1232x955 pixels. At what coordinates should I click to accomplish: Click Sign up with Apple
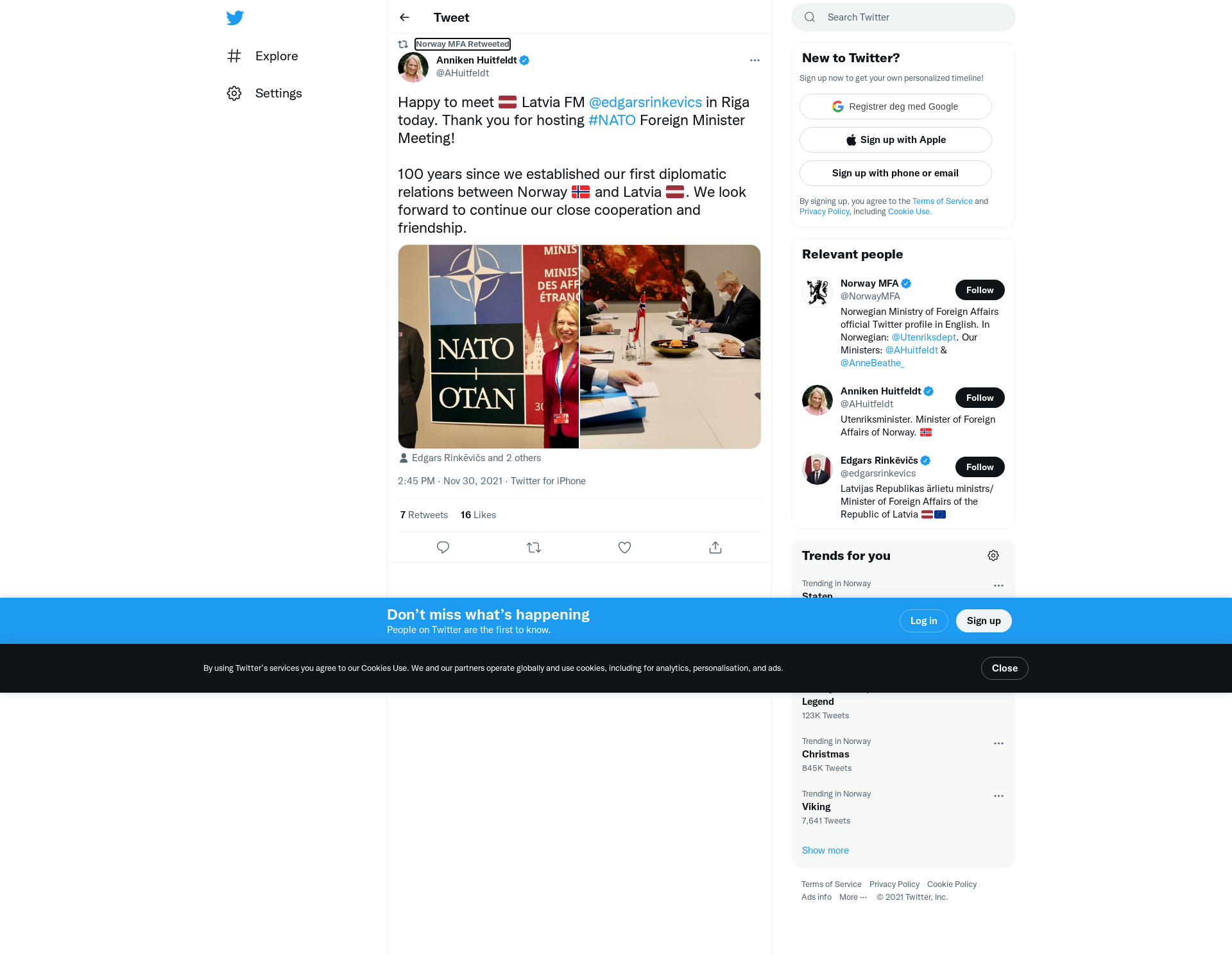[895, 140]
